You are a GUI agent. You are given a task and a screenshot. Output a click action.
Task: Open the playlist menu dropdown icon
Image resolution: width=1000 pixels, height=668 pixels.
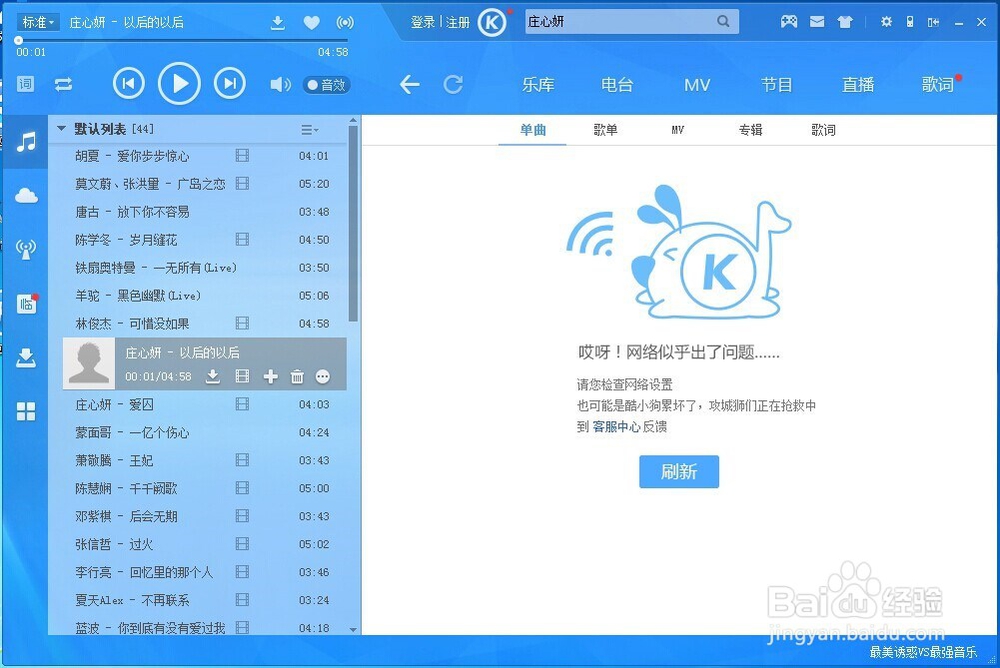[309, 130]
